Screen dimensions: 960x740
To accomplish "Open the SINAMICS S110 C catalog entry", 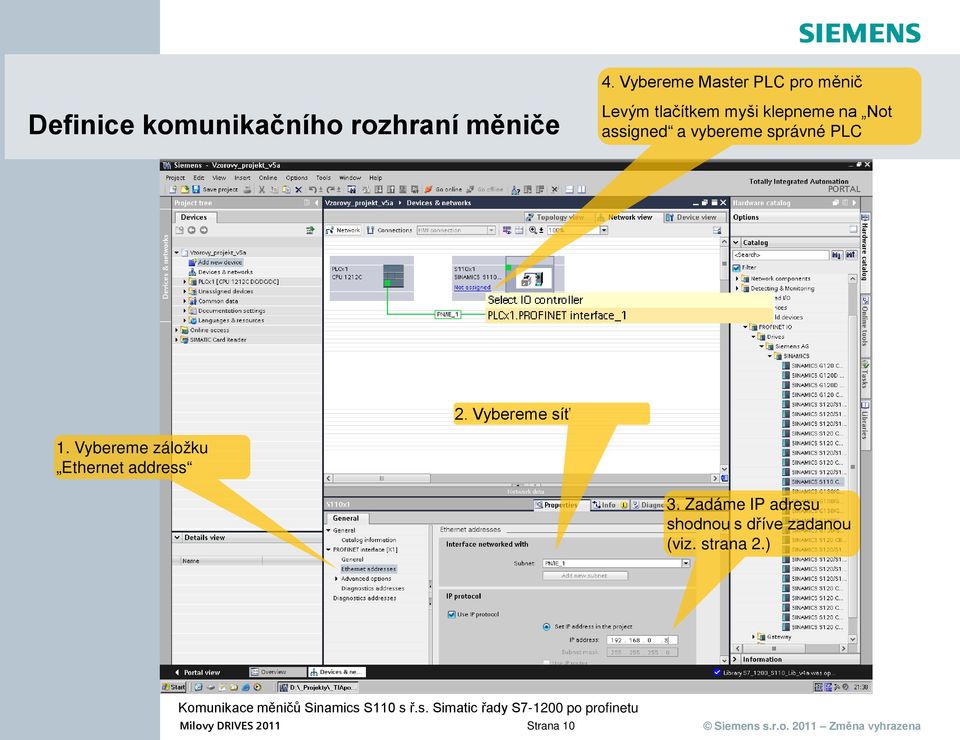I will 811,482.
